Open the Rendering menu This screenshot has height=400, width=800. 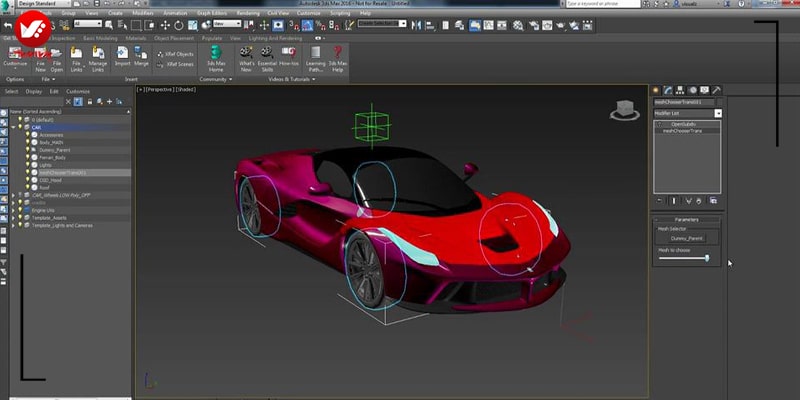[248, 13]
